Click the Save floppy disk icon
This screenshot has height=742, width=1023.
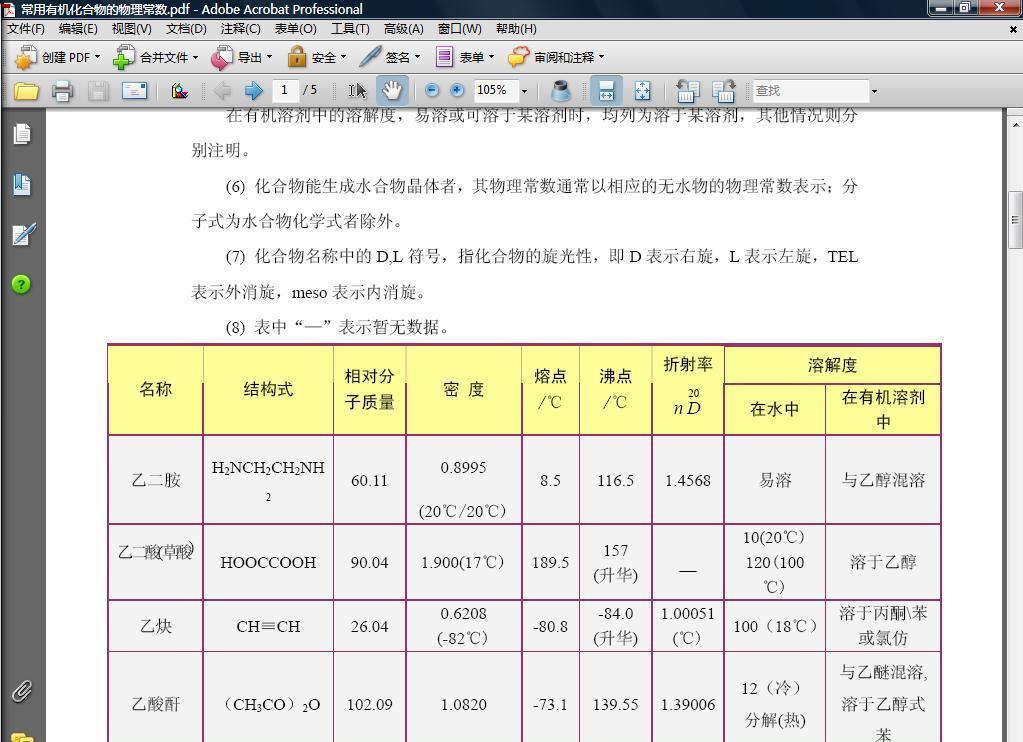point(99,91)
